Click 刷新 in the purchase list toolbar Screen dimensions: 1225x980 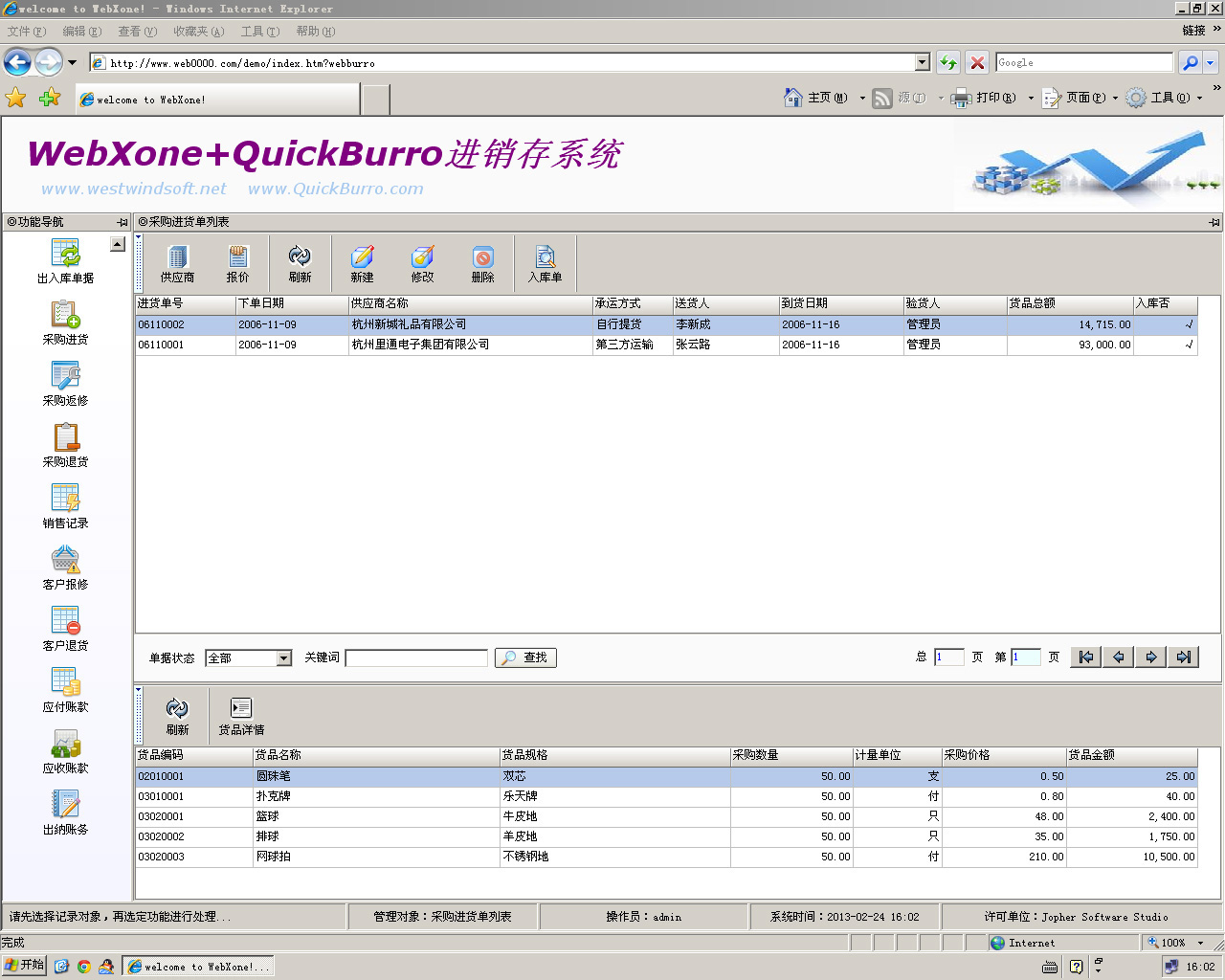300,263
